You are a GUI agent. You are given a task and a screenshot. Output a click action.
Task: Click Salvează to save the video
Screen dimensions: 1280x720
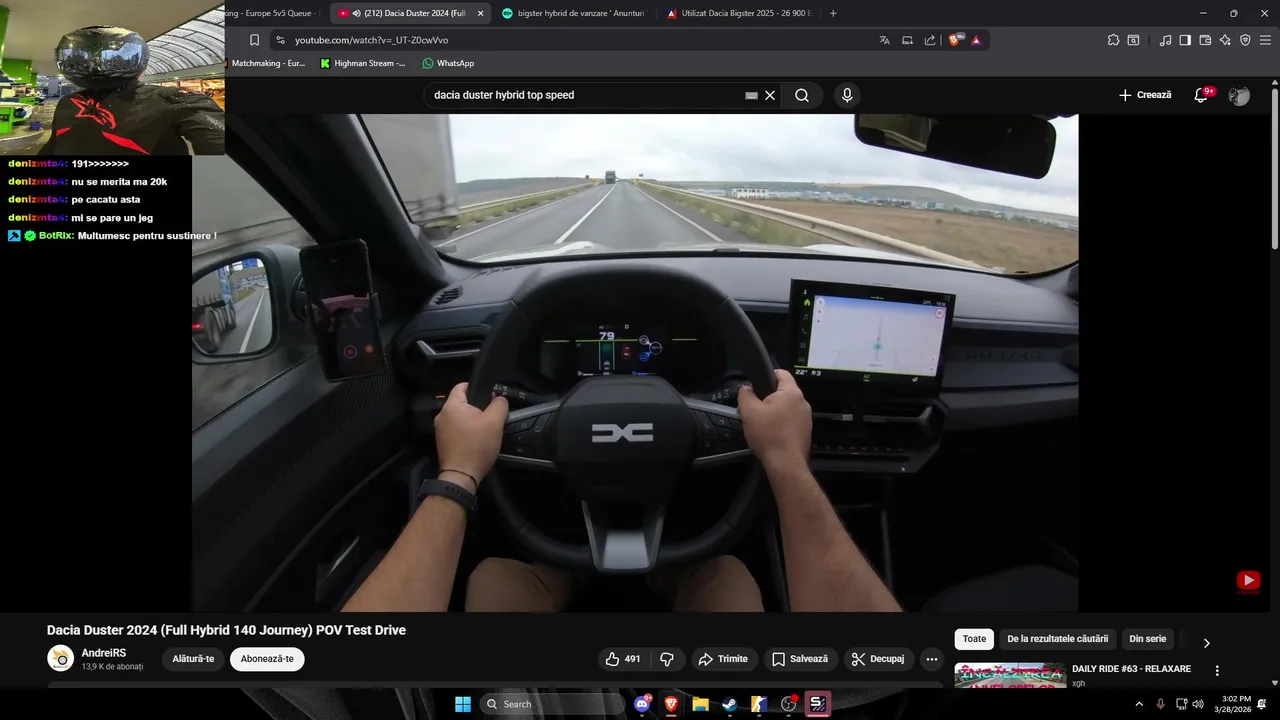800,659
